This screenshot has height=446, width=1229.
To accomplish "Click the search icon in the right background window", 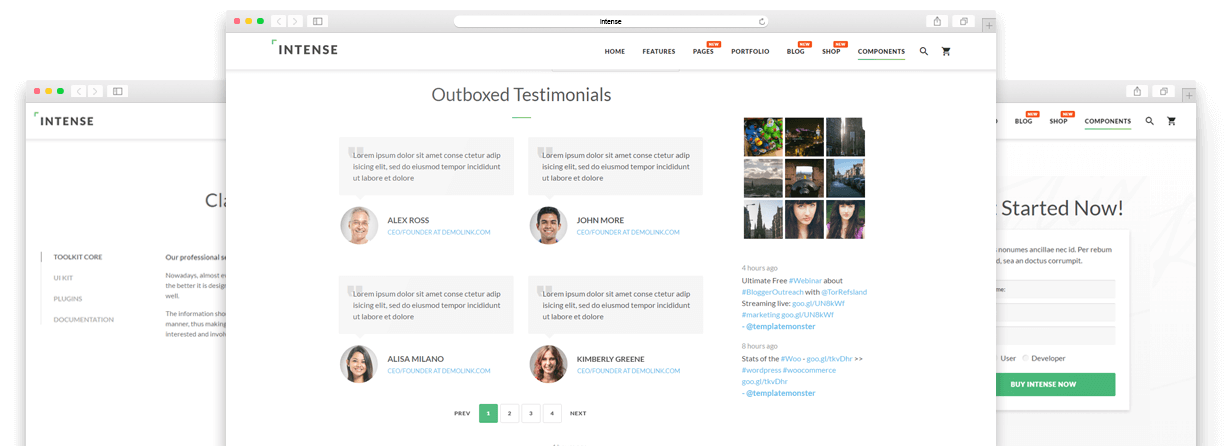I will click(x=1149, y=121).
